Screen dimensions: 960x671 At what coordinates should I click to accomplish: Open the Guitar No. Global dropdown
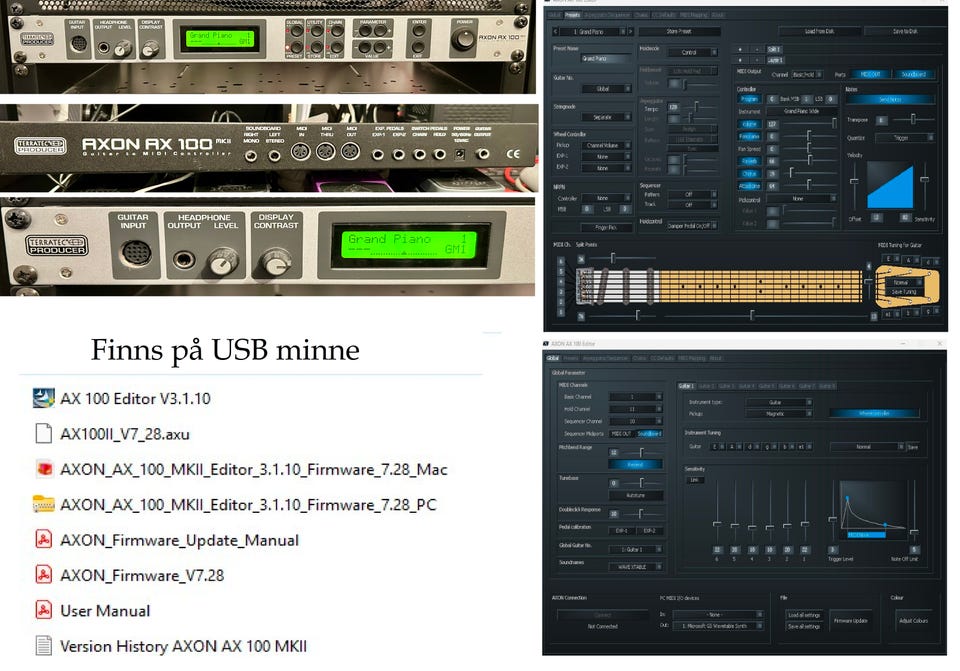[x=606, y=89]
